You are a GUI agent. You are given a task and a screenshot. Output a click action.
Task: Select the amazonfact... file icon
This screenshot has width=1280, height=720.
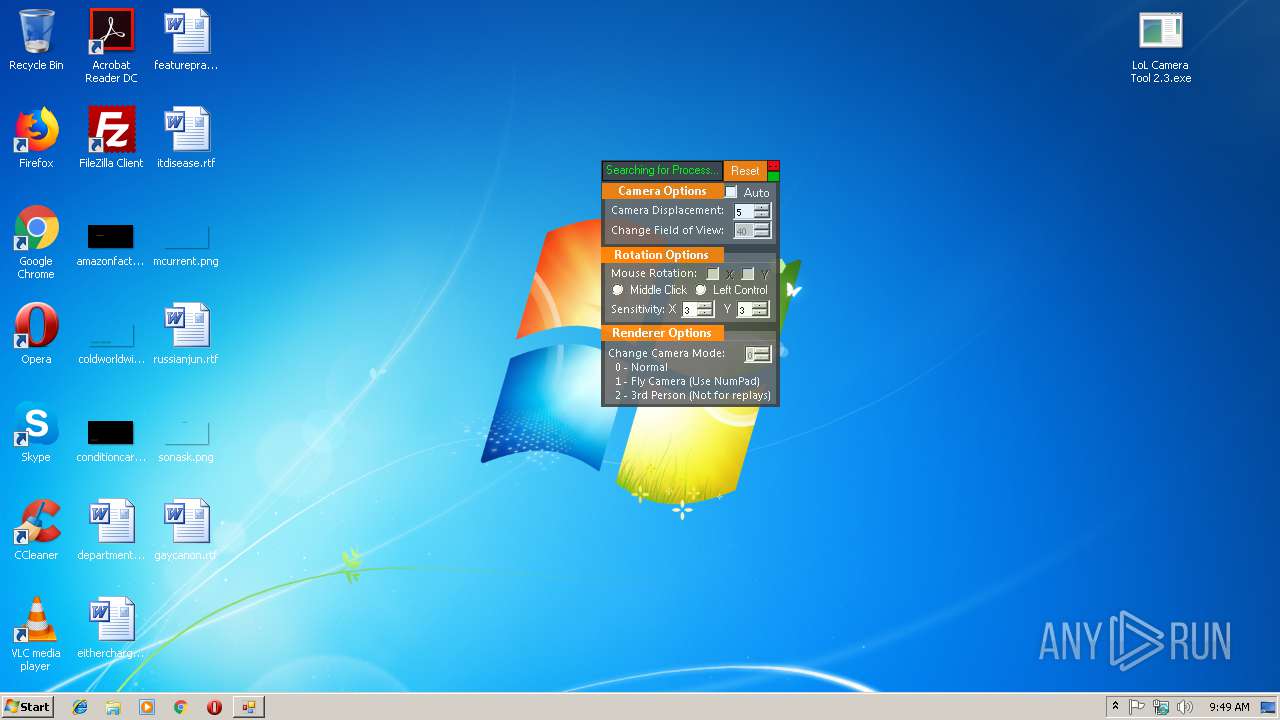coord(111,244)
